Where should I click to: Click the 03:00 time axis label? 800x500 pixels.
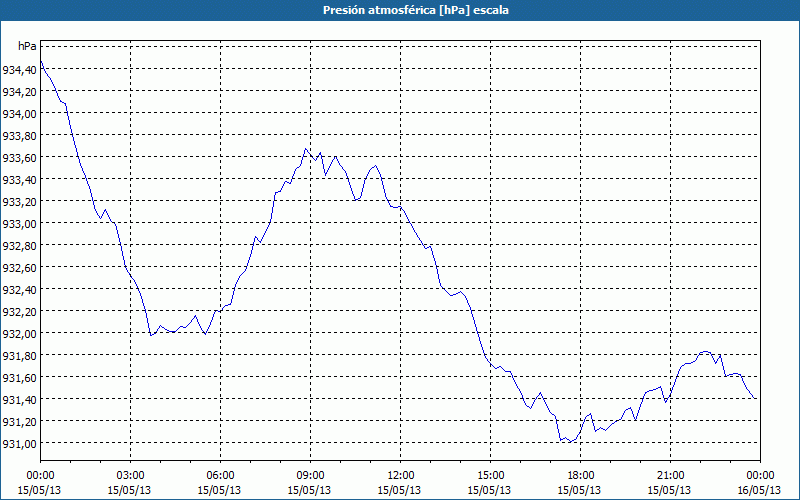click(x=130, y=476)
